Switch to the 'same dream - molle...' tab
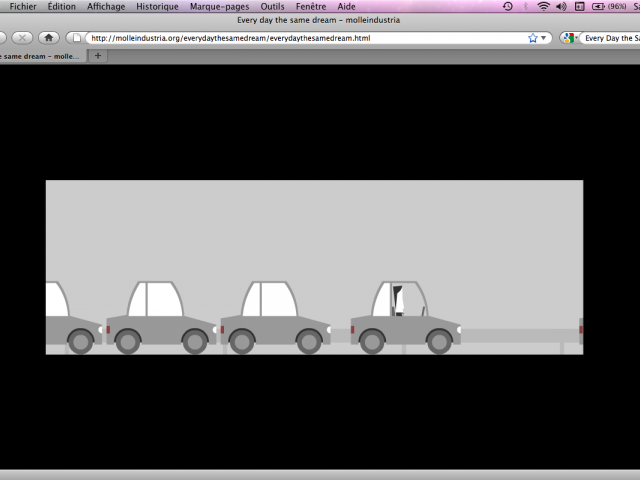 [x=40, y=56]
